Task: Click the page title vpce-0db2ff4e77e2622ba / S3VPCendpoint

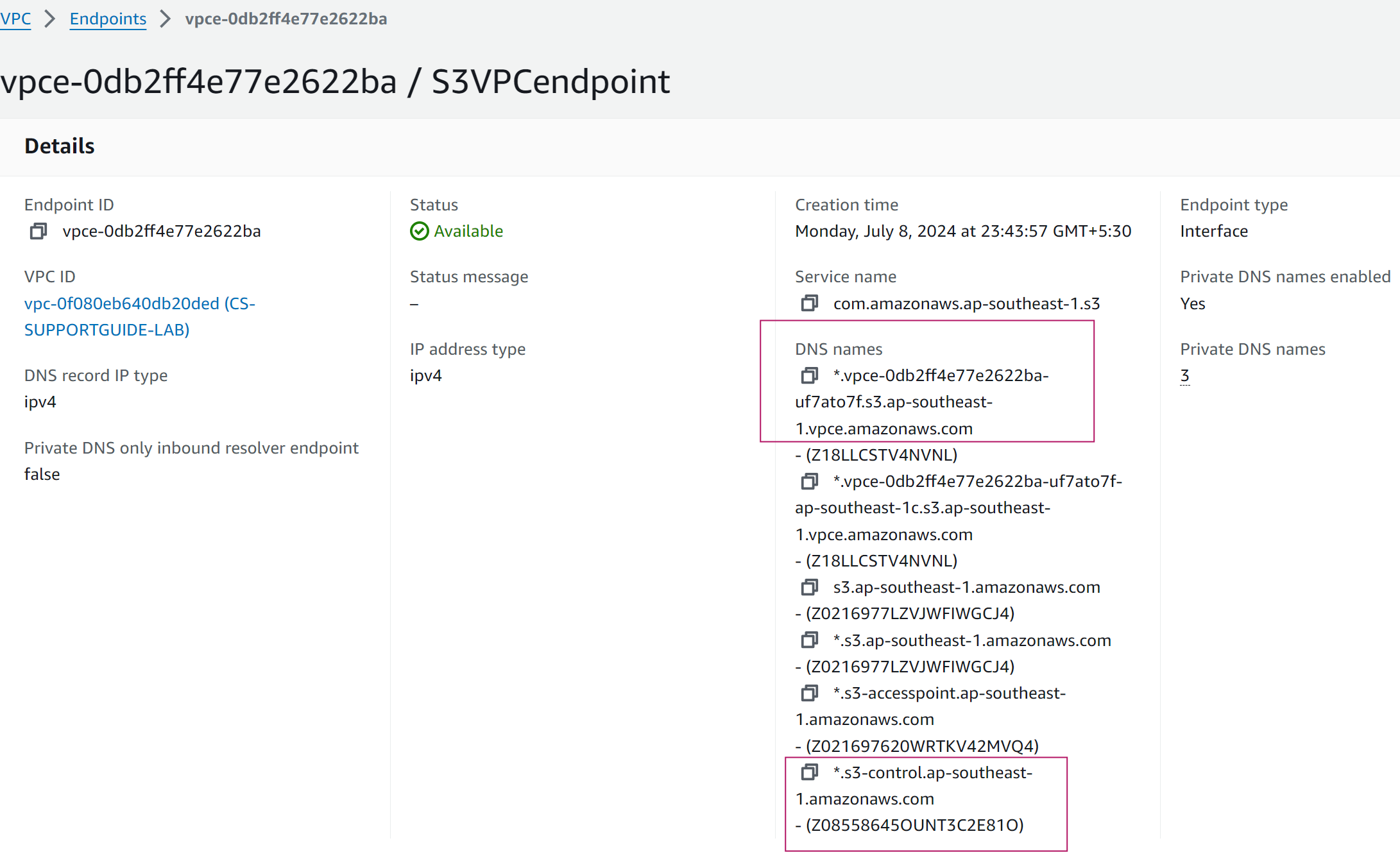Action: (335, 82)
